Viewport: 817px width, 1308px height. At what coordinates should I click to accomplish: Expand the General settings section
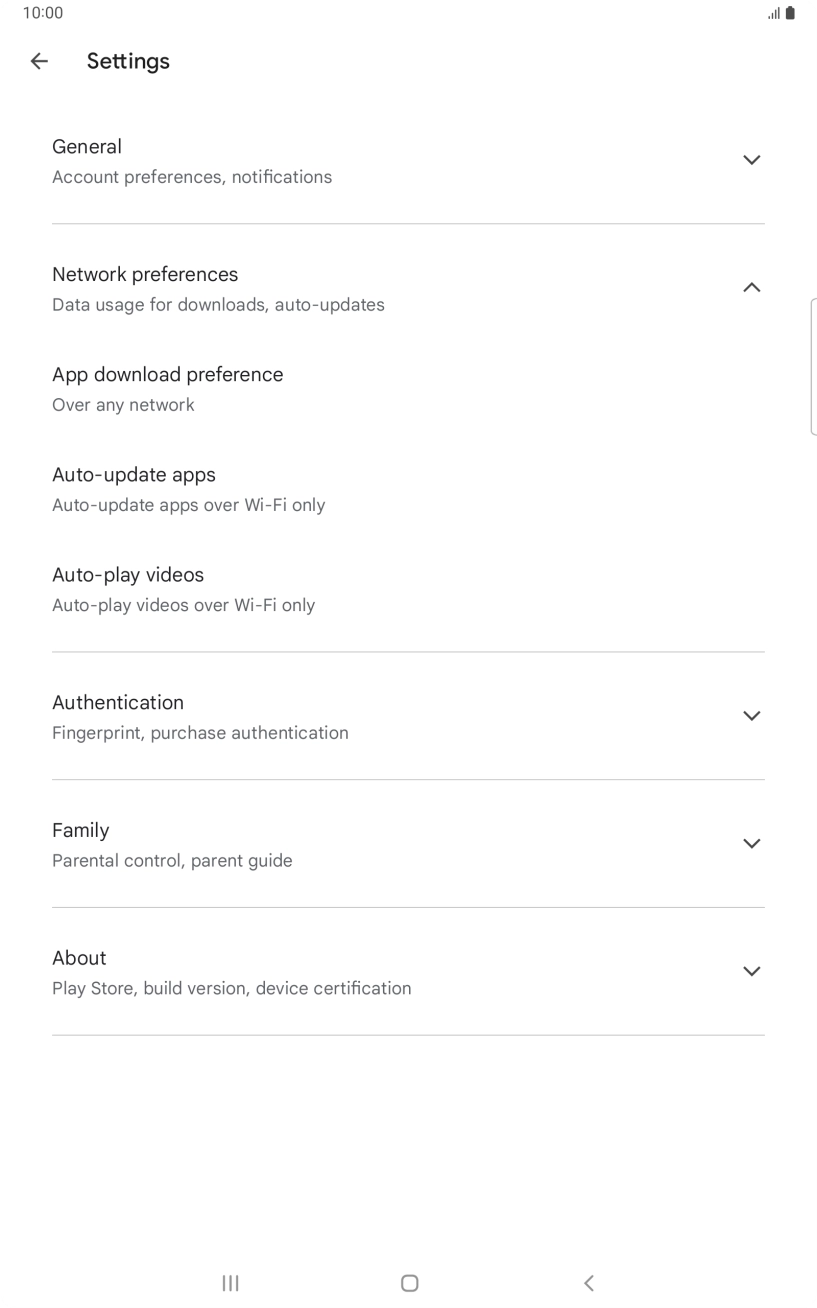751,160
